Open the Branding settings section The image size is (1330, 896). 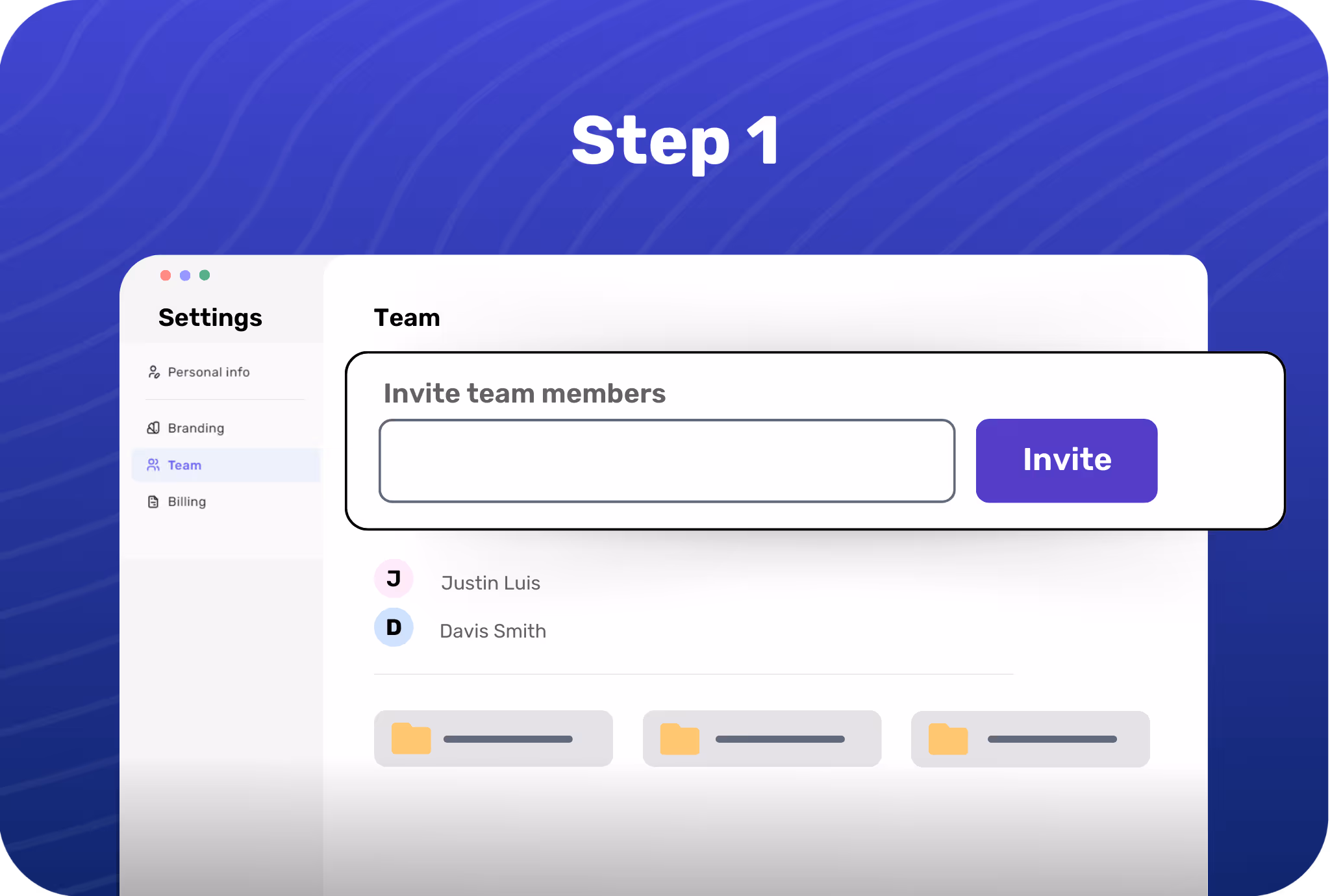tap(195, 428)
